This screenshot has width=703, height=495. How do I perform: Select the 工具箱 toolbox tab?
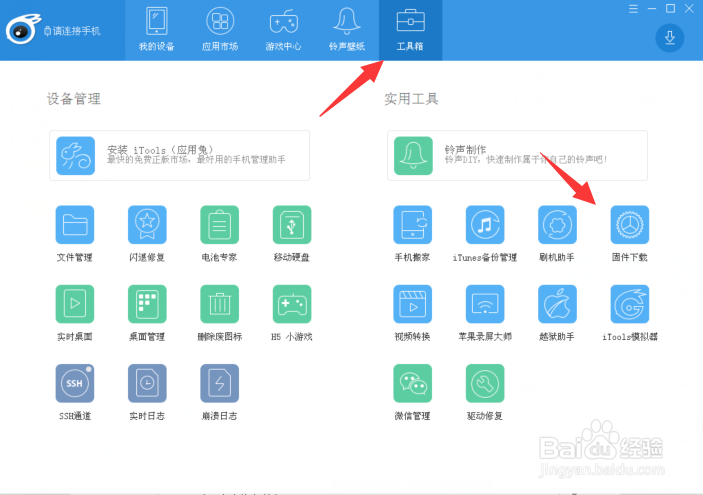coord(410,30)
